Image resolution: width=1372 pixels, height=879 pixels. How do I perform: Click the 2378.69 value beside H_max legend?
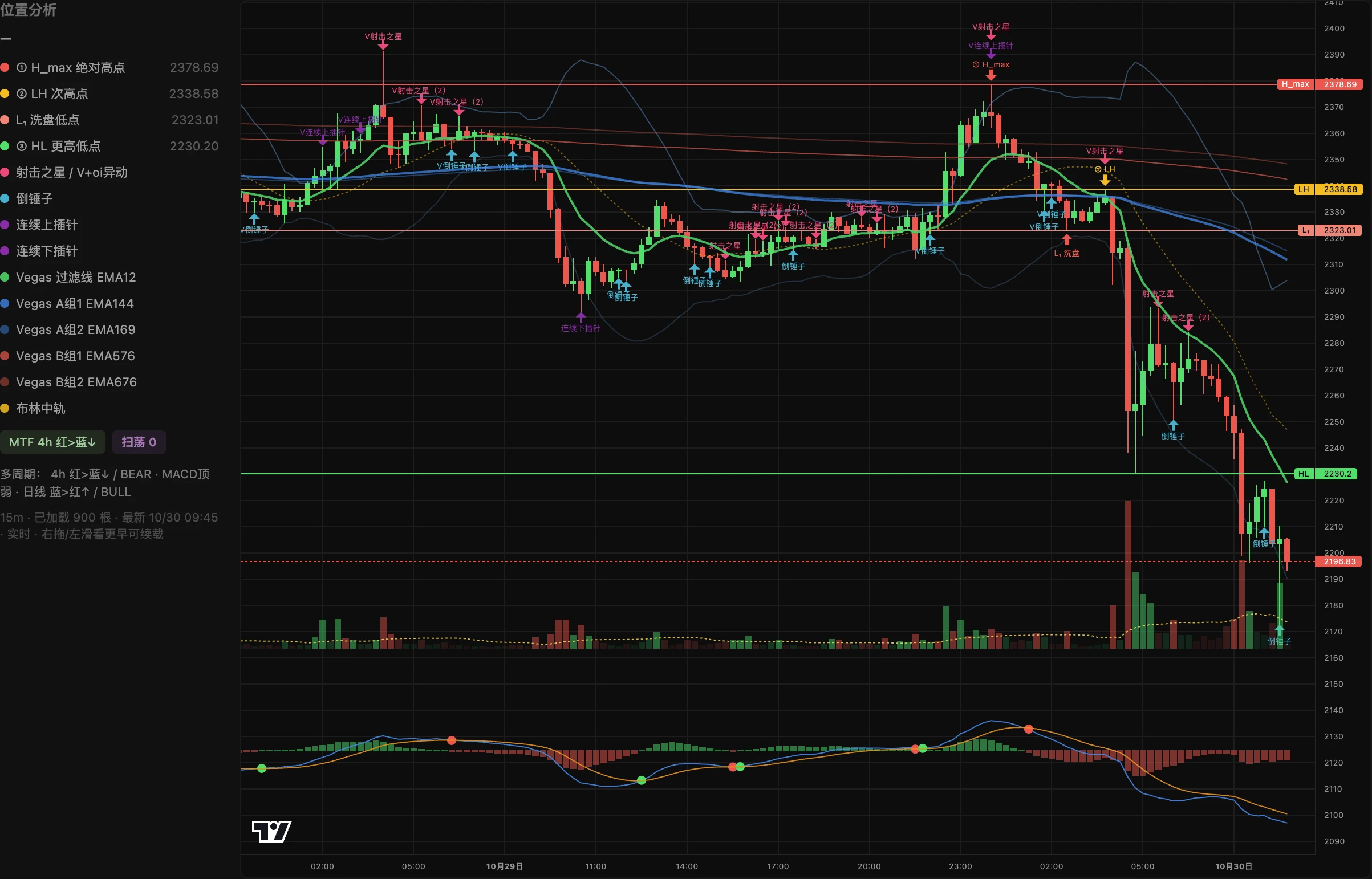point(194,67)
